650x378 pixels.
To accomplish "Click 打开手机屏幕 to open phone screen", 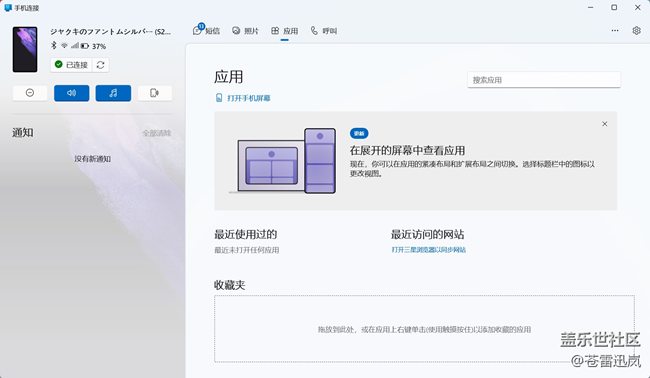I will 243,98.
